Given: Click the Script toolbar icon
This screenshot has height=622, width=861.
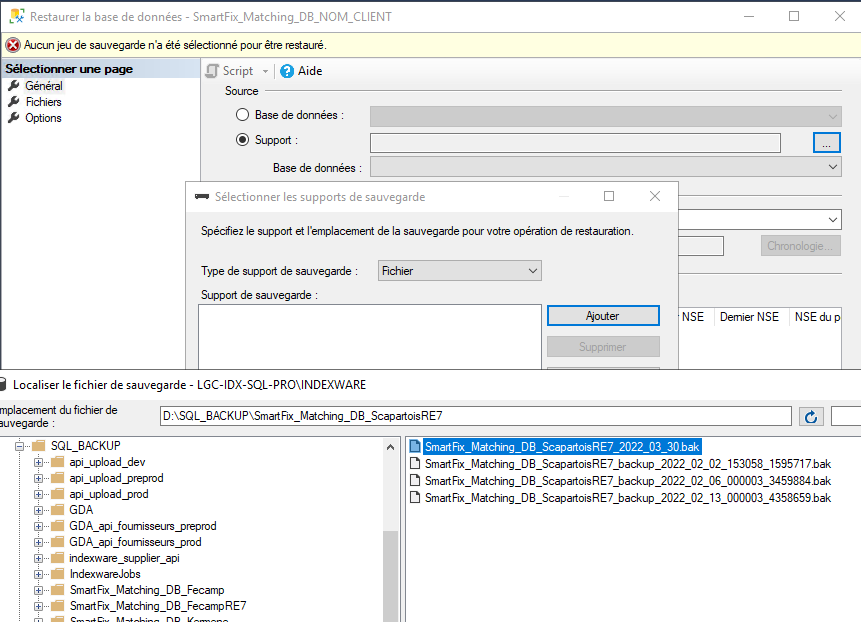Looking at the screenshot, I should coord(212,70).
